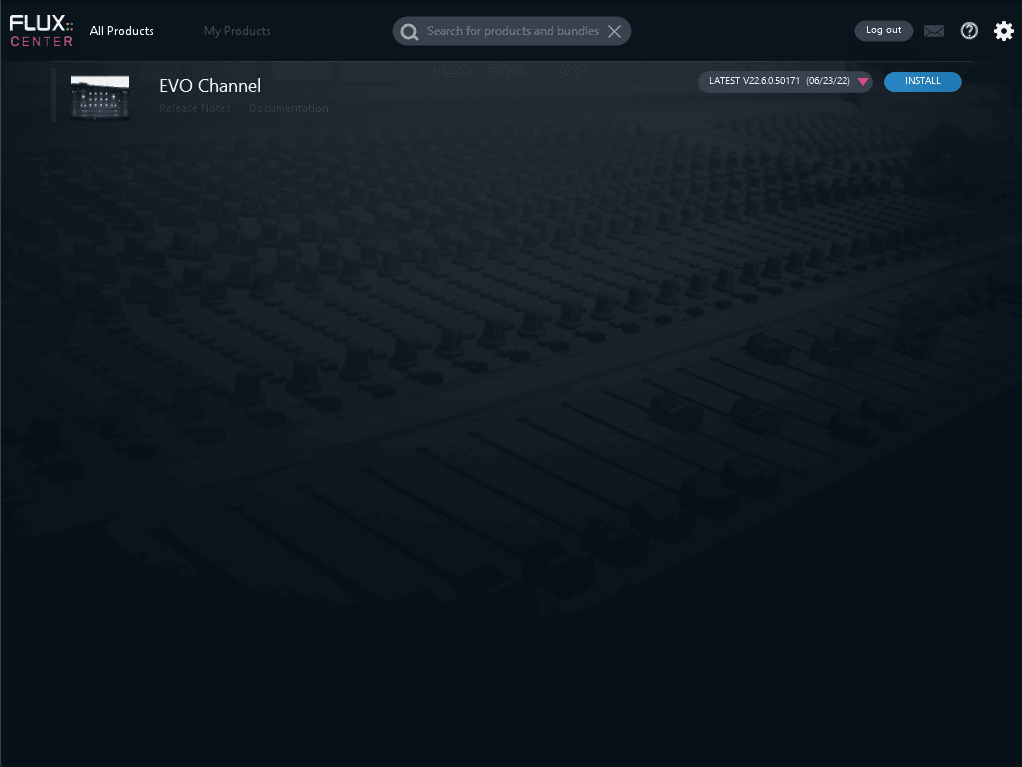Clear the search with the X icon
1022x767 pixels.
[614, 31]
